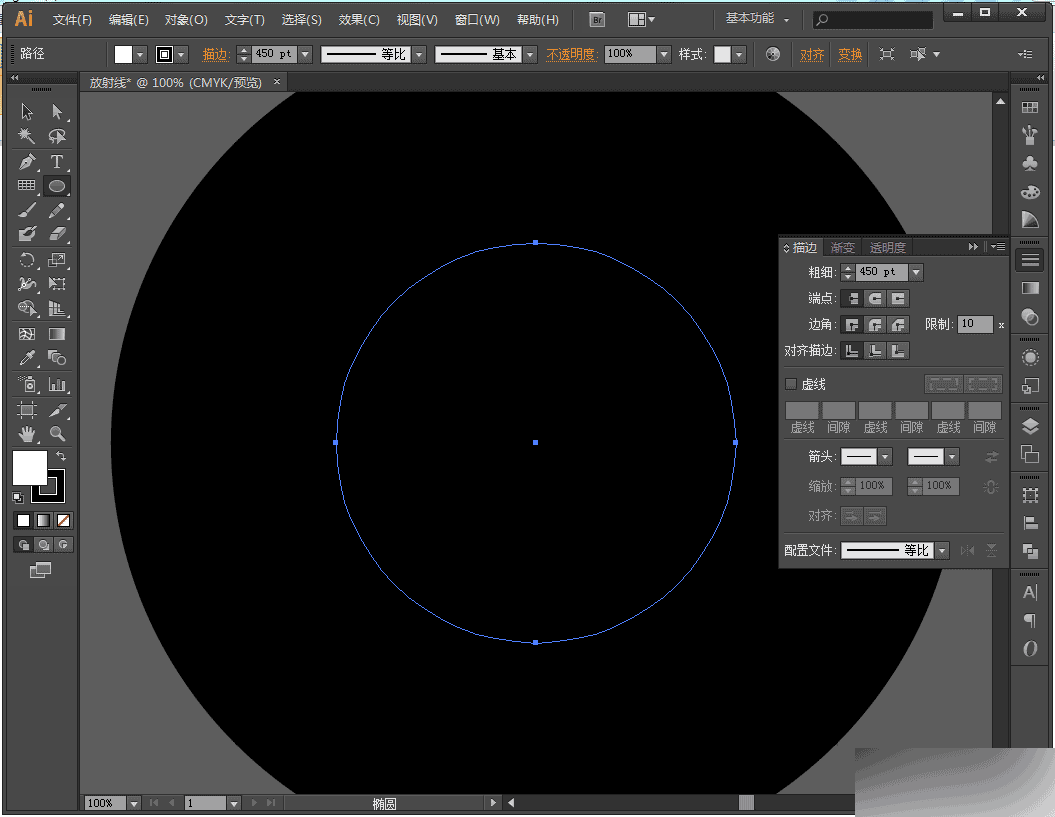Open brush definition 基本 dropdown
This screenshot has width=1055, height=817.
[531, 55]
